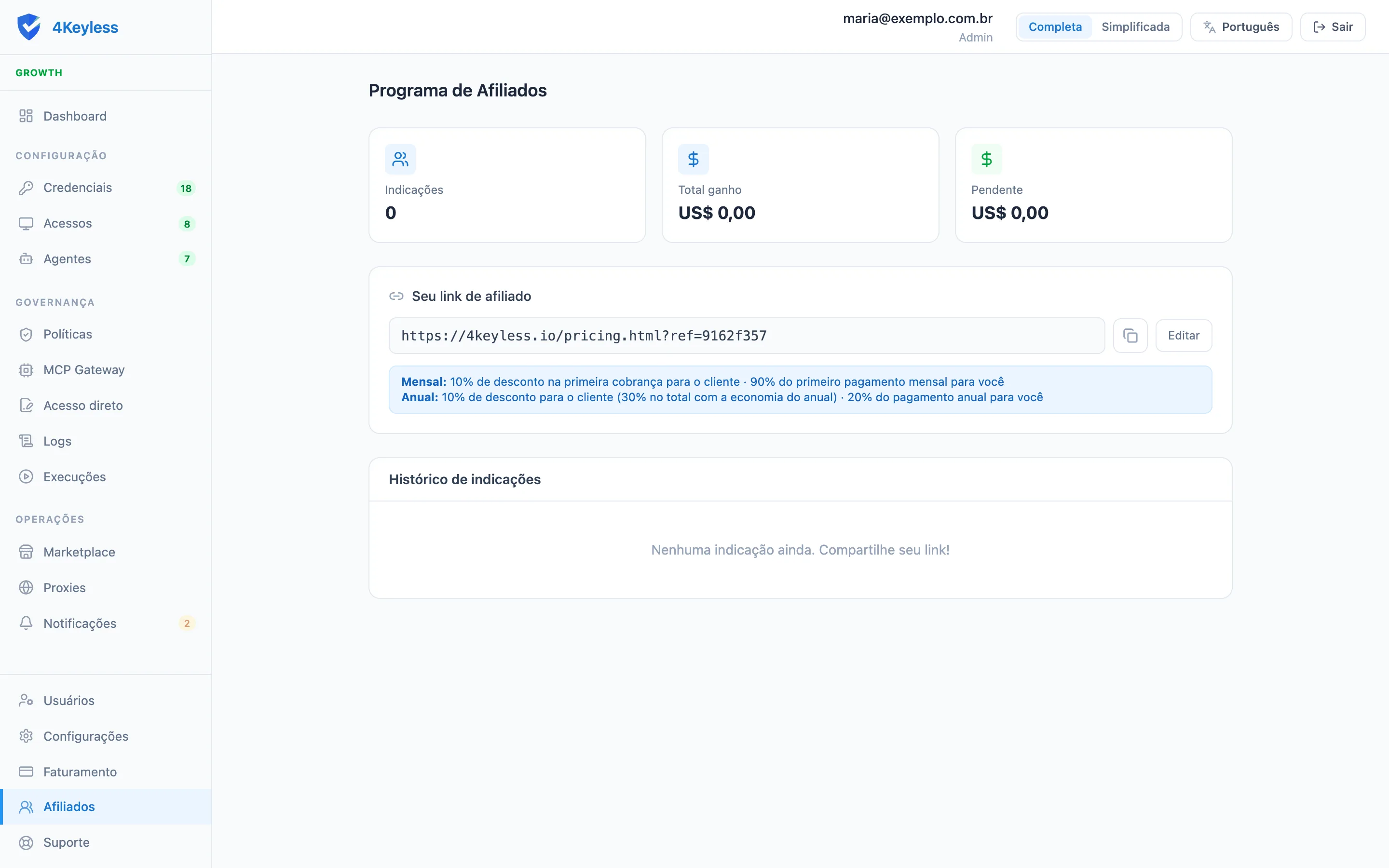Screen dimensions: 1389x868
Task: Click the 'Nenhuma indicação ainda' empty message
Action: [800, 550]
